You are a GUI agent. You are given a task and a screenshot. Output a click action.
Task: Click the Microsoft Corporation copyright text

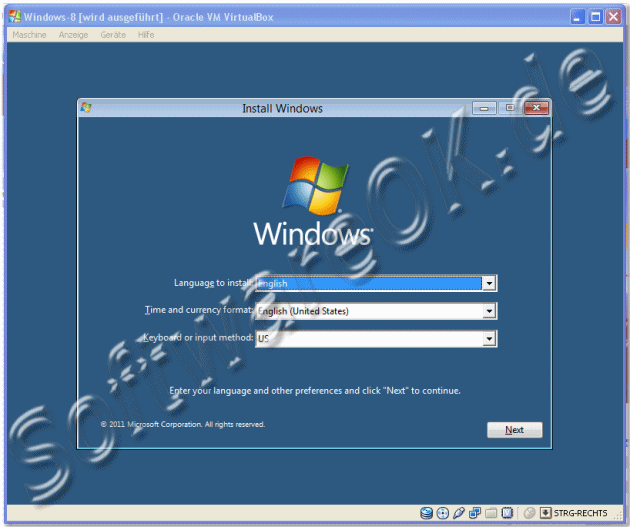point(183,424)
